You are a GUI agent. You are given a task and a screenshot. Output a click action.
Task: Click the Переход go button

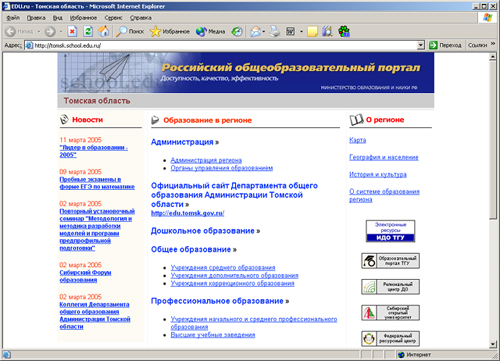coord(445,45)
